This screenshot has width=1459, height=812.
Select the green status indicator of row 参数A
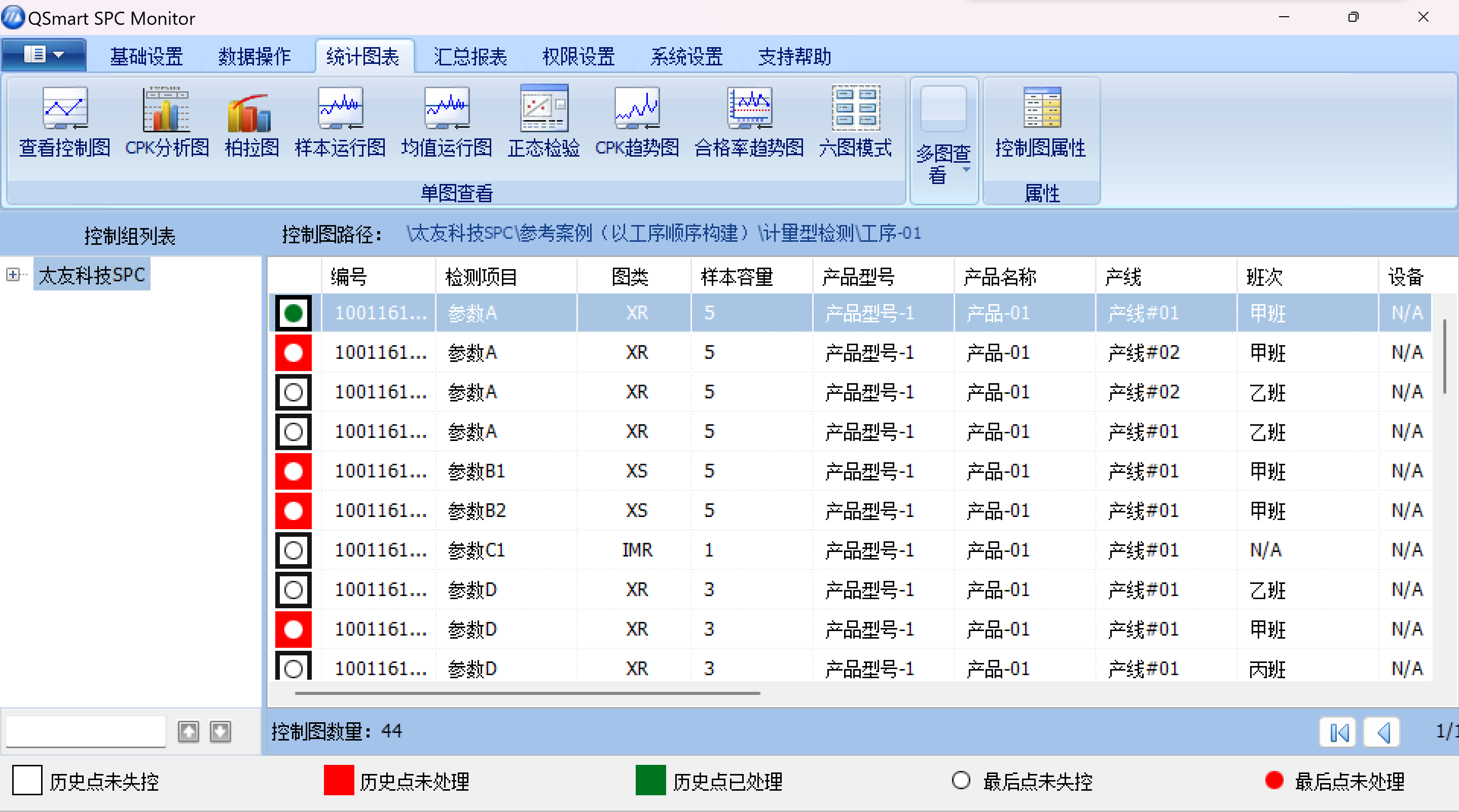(293, 313)
